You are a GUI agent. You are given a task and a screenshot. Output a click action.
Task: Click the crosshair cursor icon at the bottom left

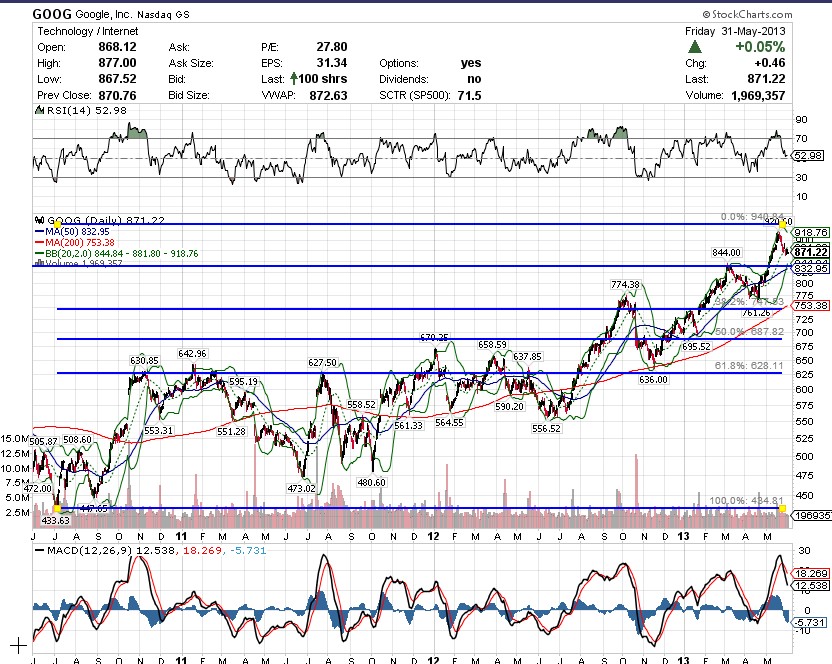(17, 645)
